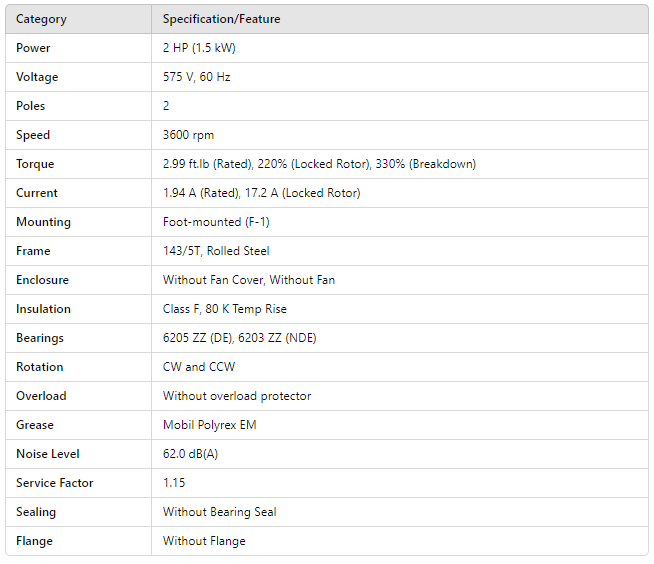Select the Mounting row label
This screenshot has height=564, width=654.
pyautogui.click(x=43, y=222)
